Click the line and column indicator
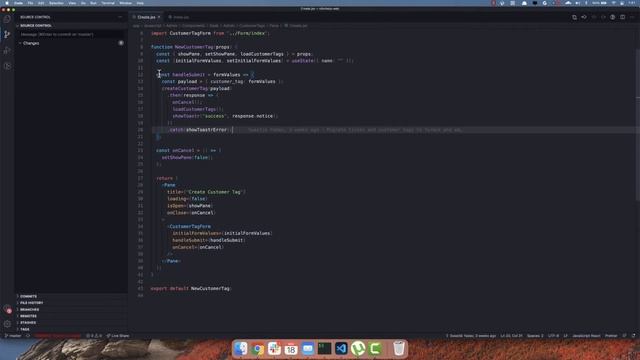The width and height of the screenshot is (640, 360). tap(511, 336)
